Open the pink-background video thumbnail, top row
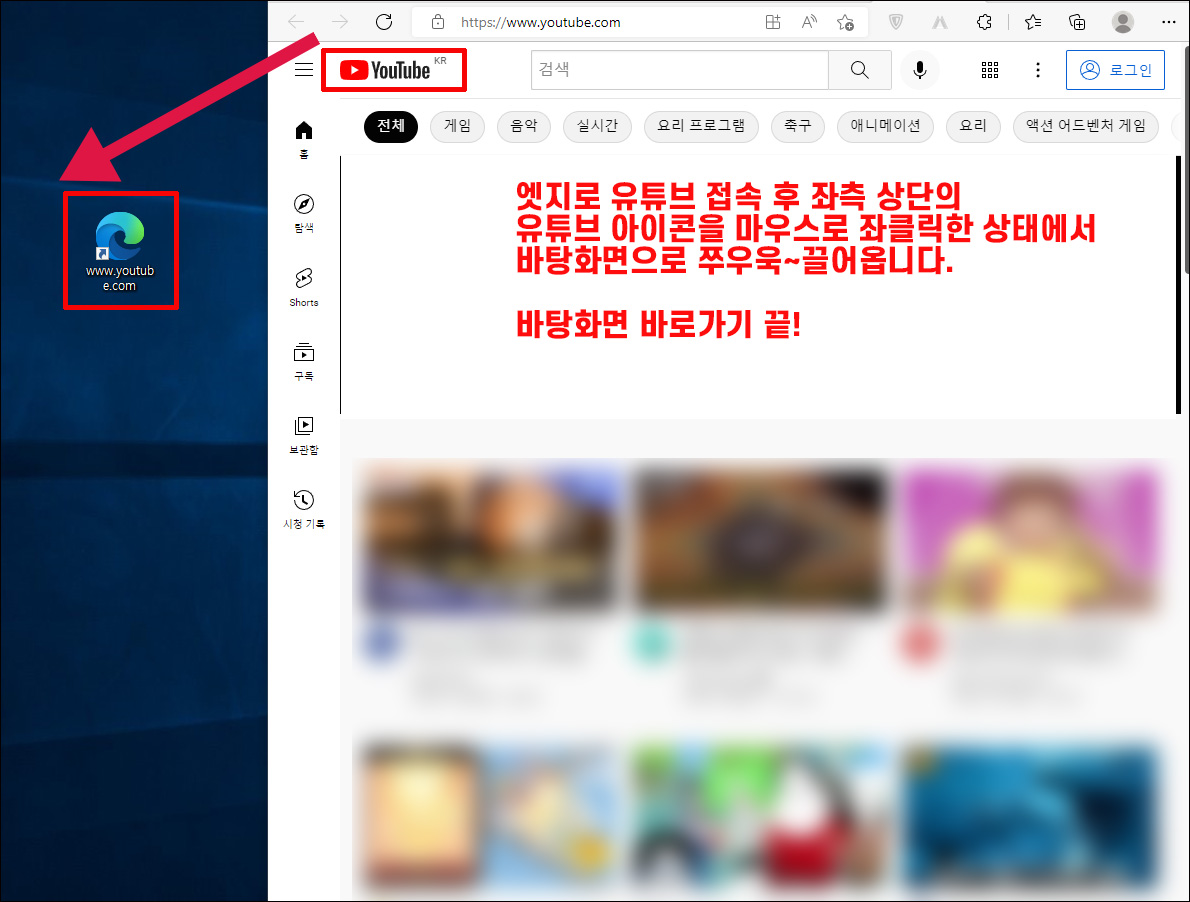1190x902 pixels. point(1032,539)
